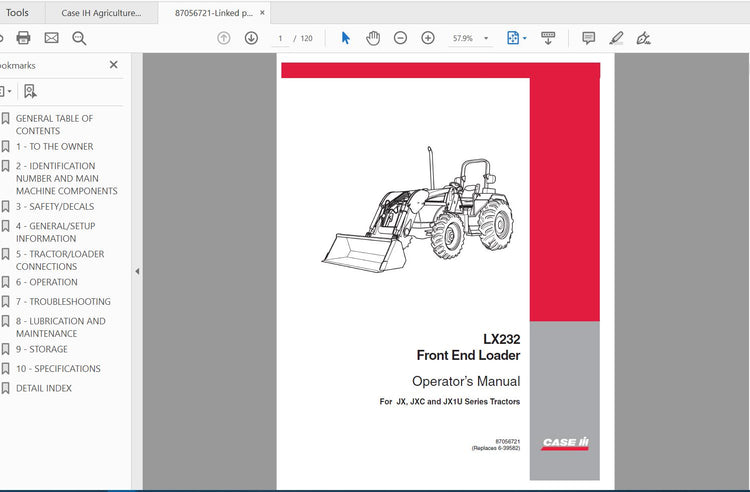The width and height of the screenshot is (750, 492).
Task: Click bookmark icon beside 1 - TO THE OWNER
Action: (5, 146)
